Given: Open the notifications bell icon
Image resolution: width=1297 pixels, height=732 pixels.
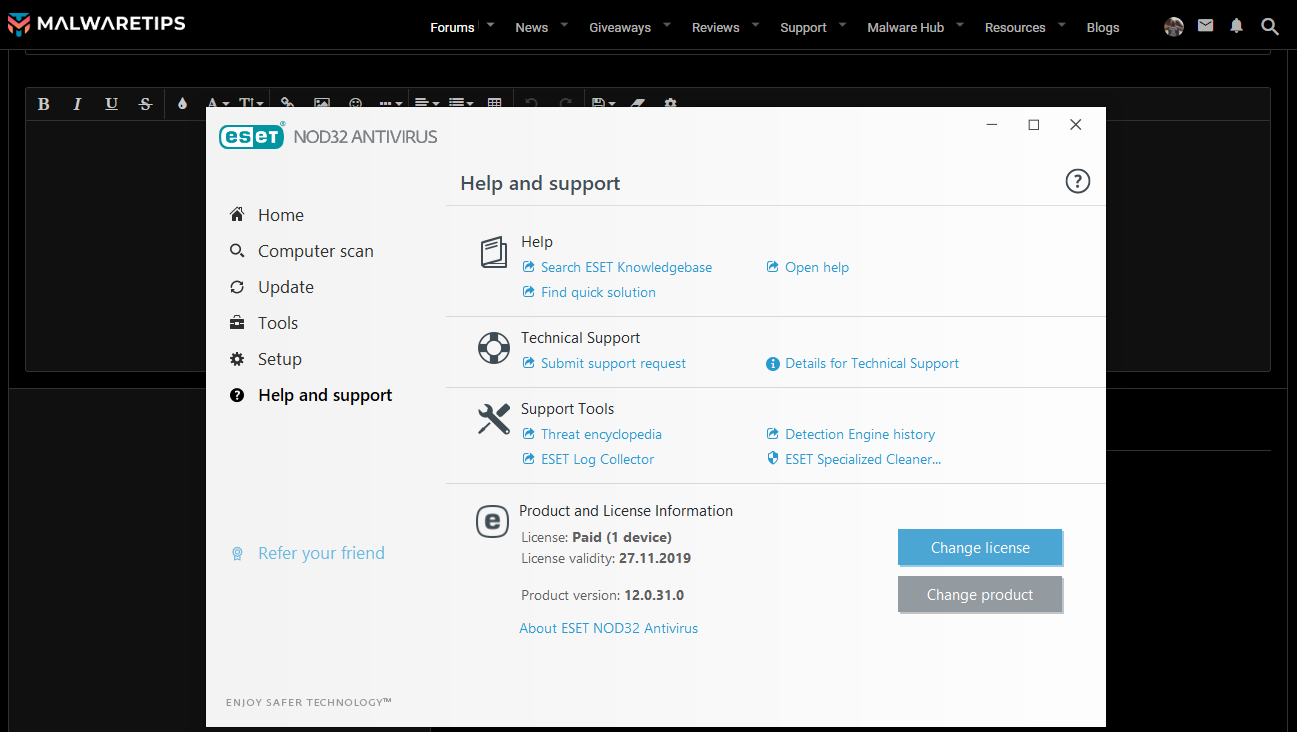Looking at the screenshot, I should click(1237, 26).
